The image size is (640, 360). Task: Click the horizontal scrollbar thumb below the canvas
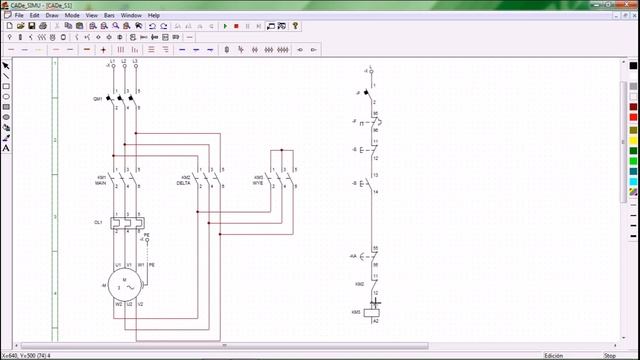pos(224,346)
